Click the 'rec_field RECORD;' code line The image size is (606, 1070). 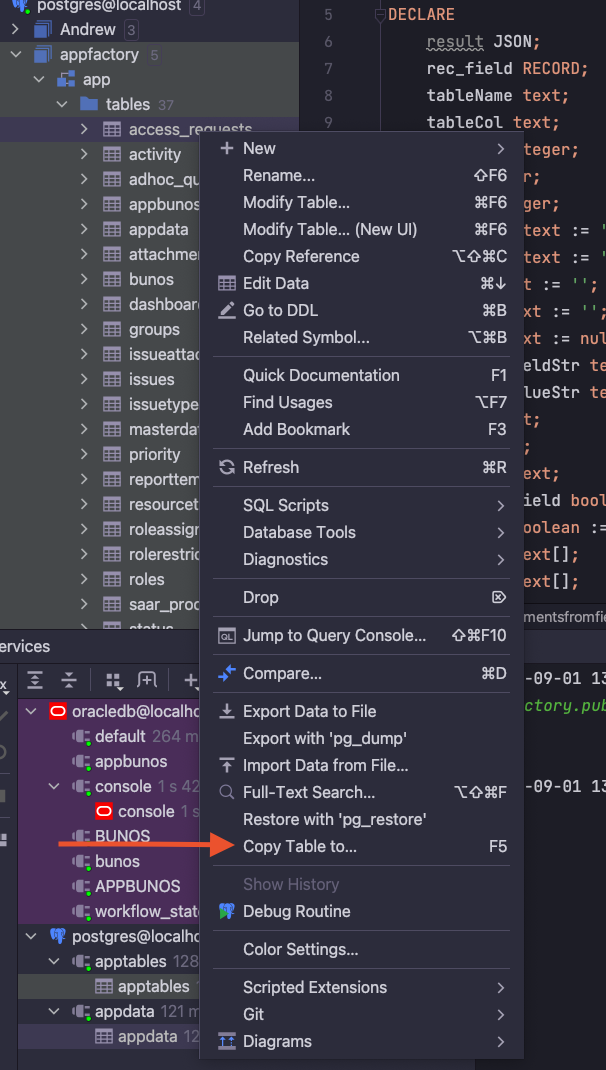point(507,68)
